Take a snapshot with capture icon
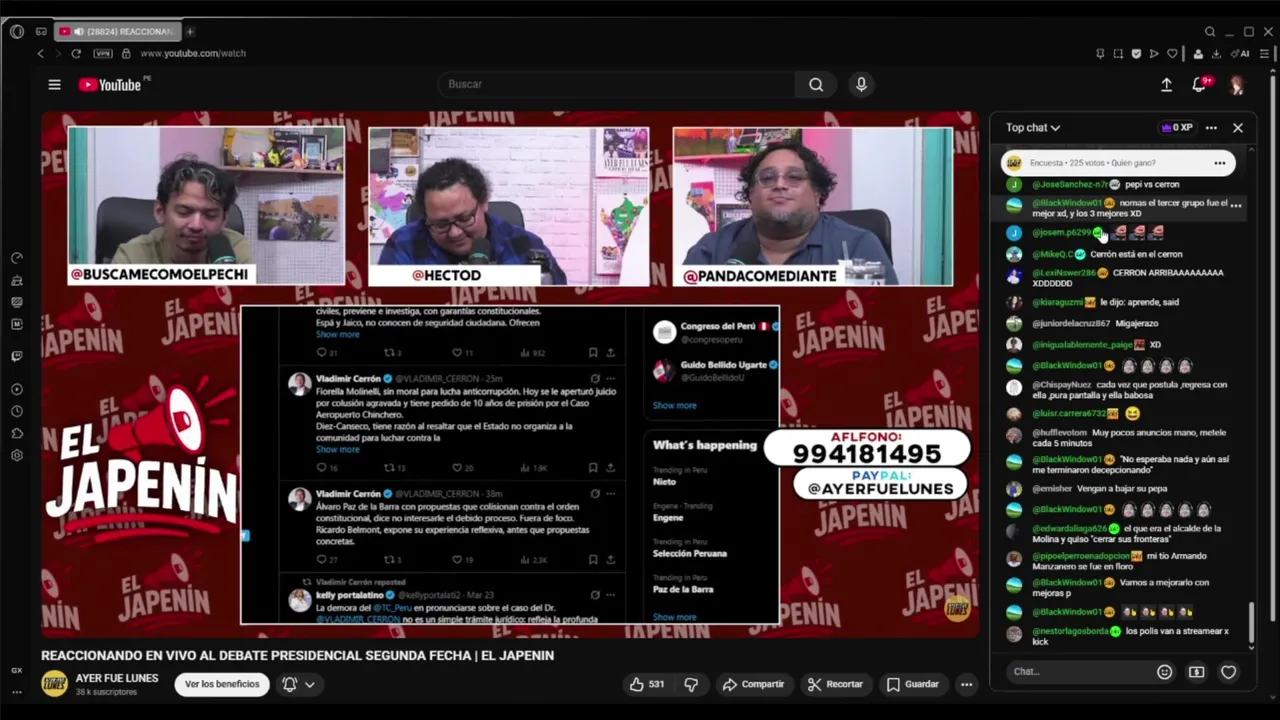The width and height of the screenshot is (1280, 720). pyautogui.click(x=1118, y=54)
